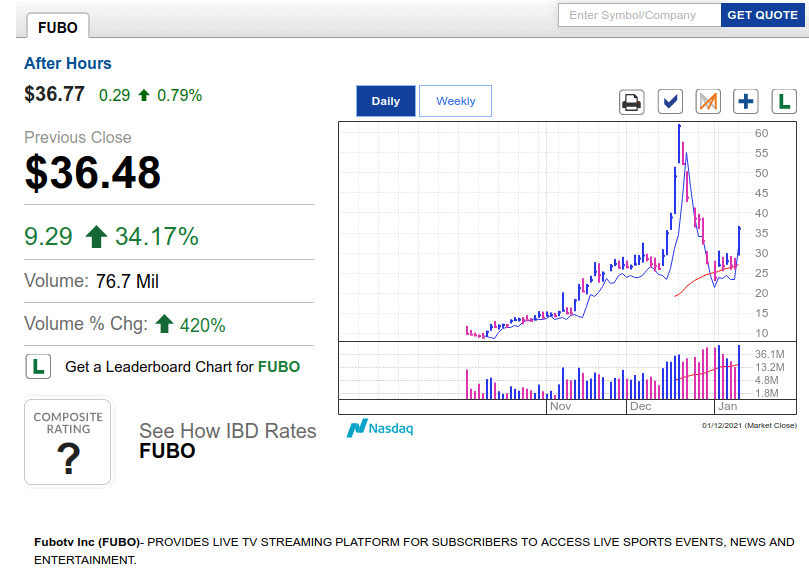Click the Nasdaq logo below chart
Viewport: 809px width, 571px height.
tap(380, 429)
